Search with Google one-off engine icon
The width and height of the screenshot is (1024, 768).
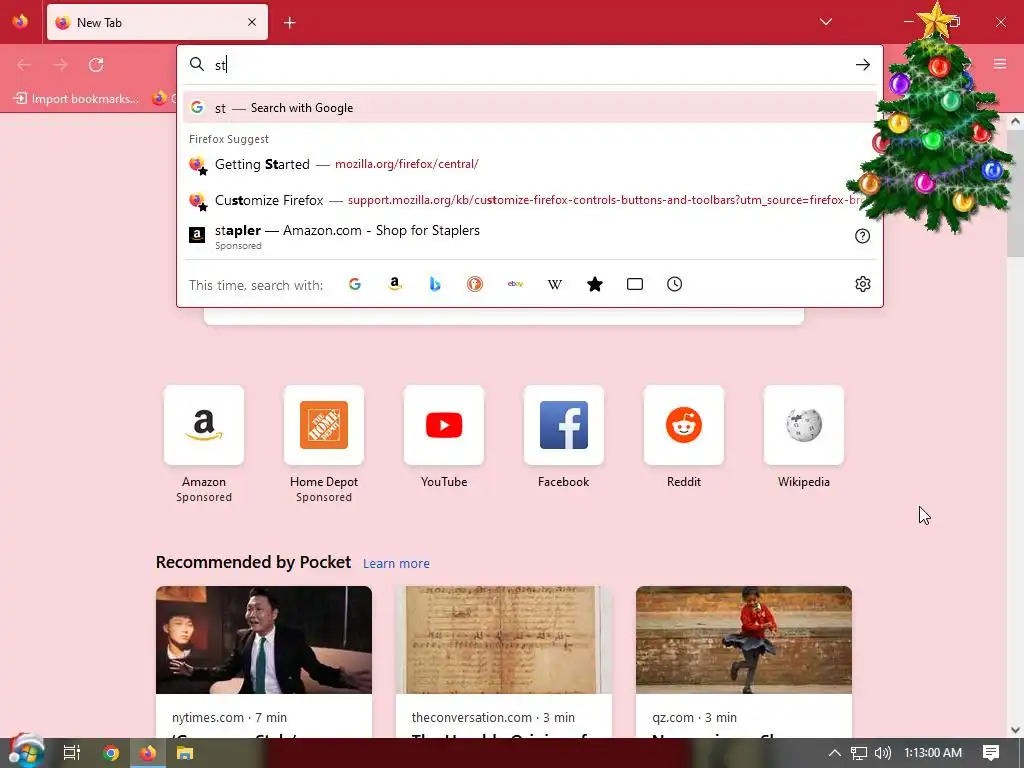[x=355, y=284]
